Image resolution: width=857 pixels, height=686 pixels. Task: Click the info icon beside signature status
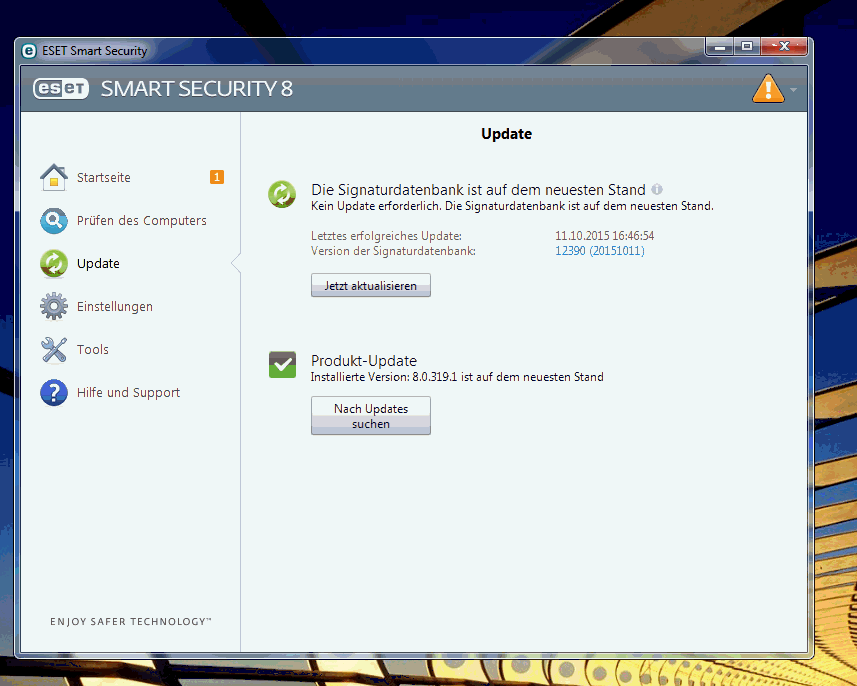tap(657, 189)
